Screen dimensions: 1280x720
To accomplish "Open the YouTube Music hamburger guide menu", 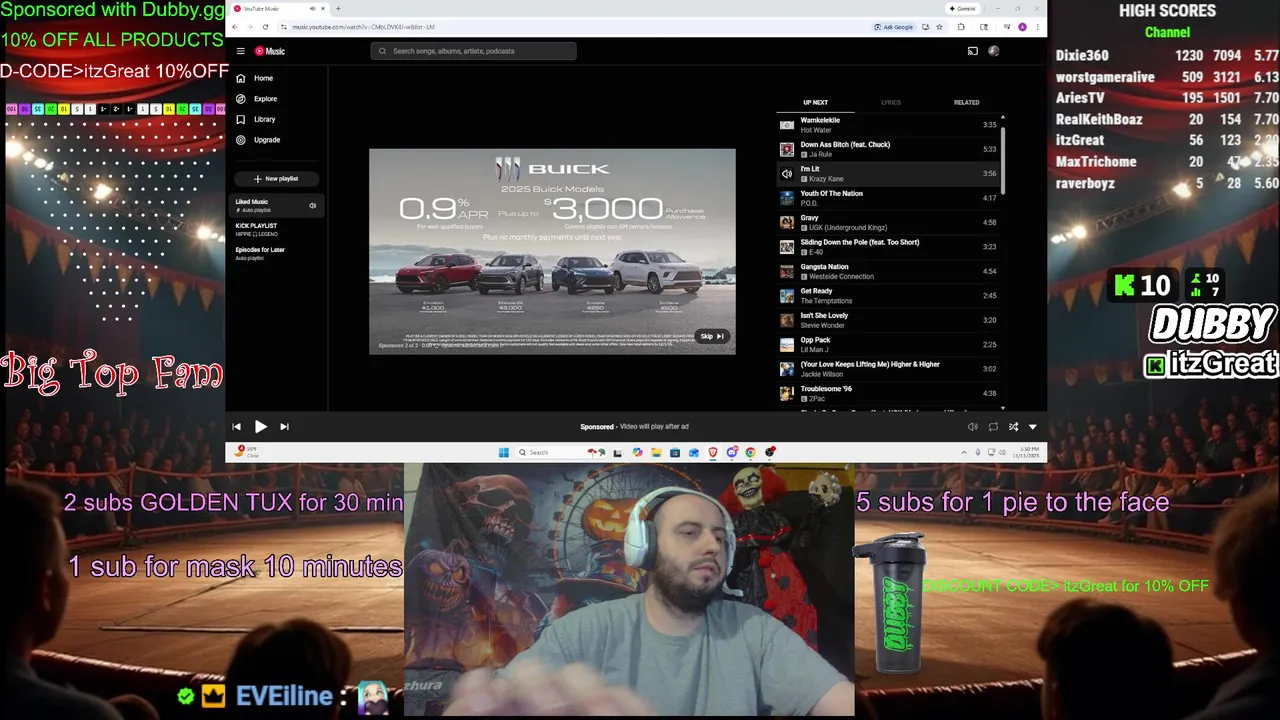I will click(x=240, y=51).
